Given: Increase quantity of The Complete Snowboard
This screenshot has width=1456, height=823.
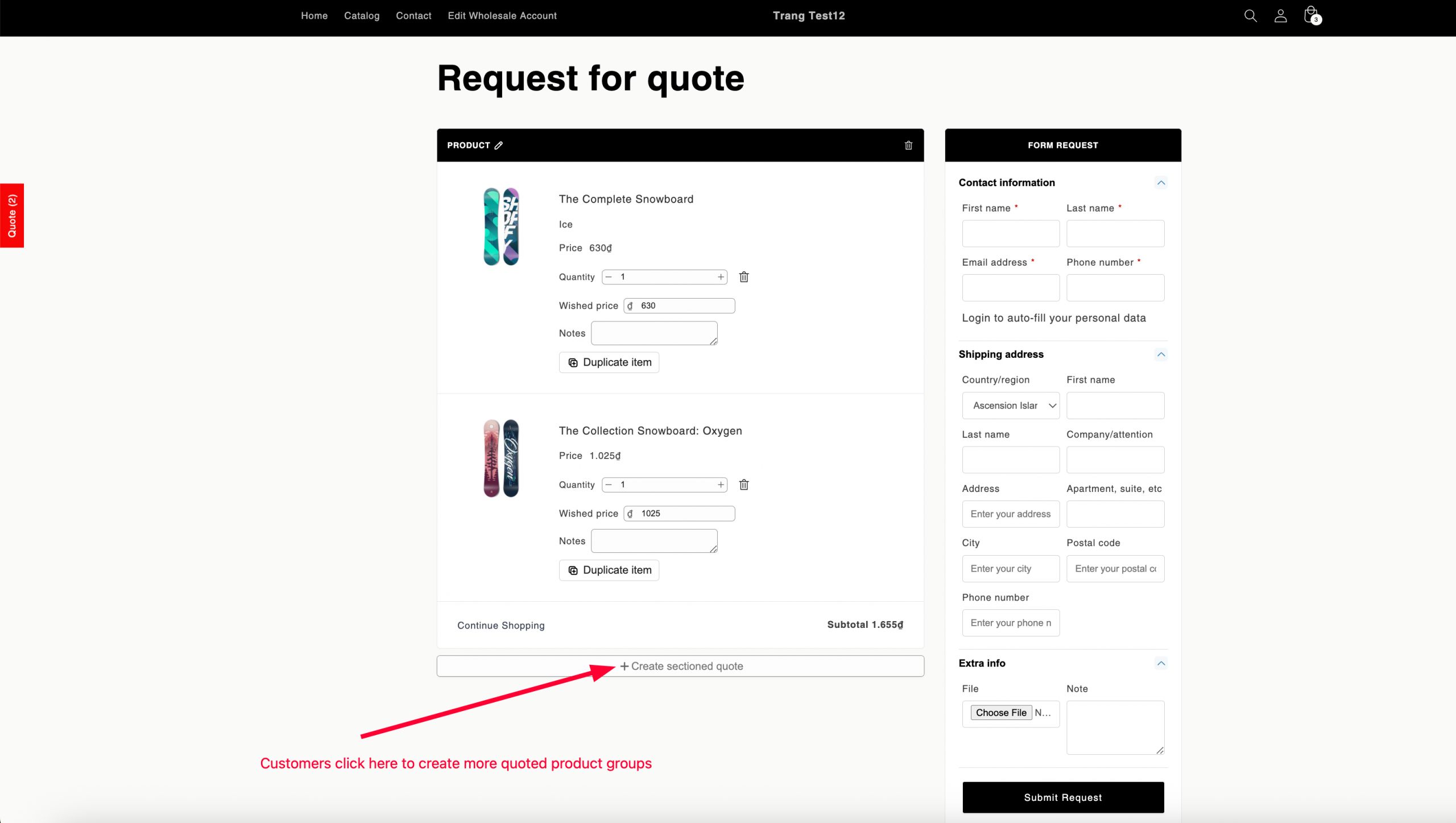Looking at the screenshot, I should (x=721, y=277).
